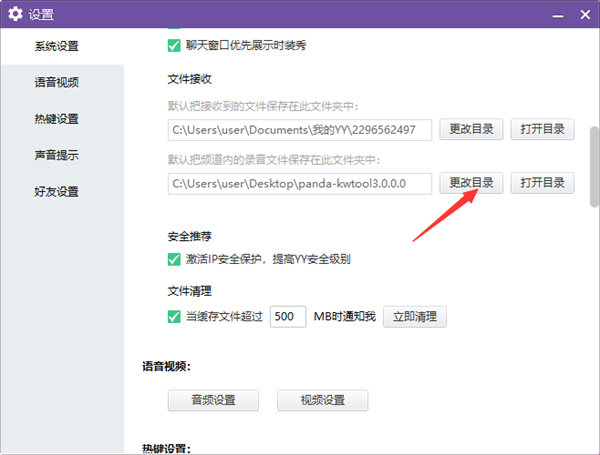Click the cache size field showing 500
This screenshot has height=455, width=600.
click(x=288, y=317)
